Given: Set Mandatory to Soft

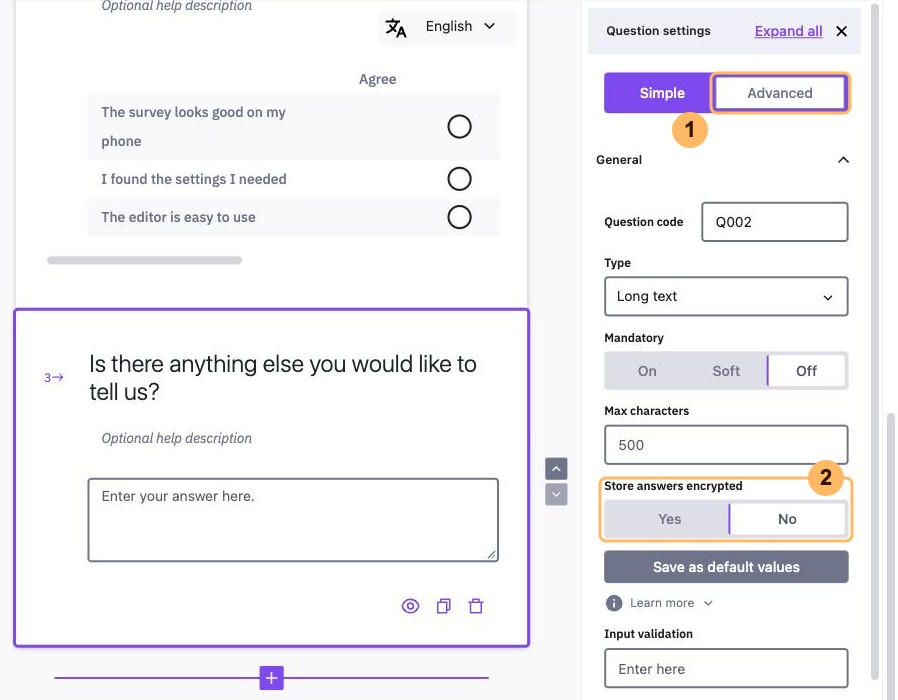Looking at the screenshot, I should pos(726,371).
